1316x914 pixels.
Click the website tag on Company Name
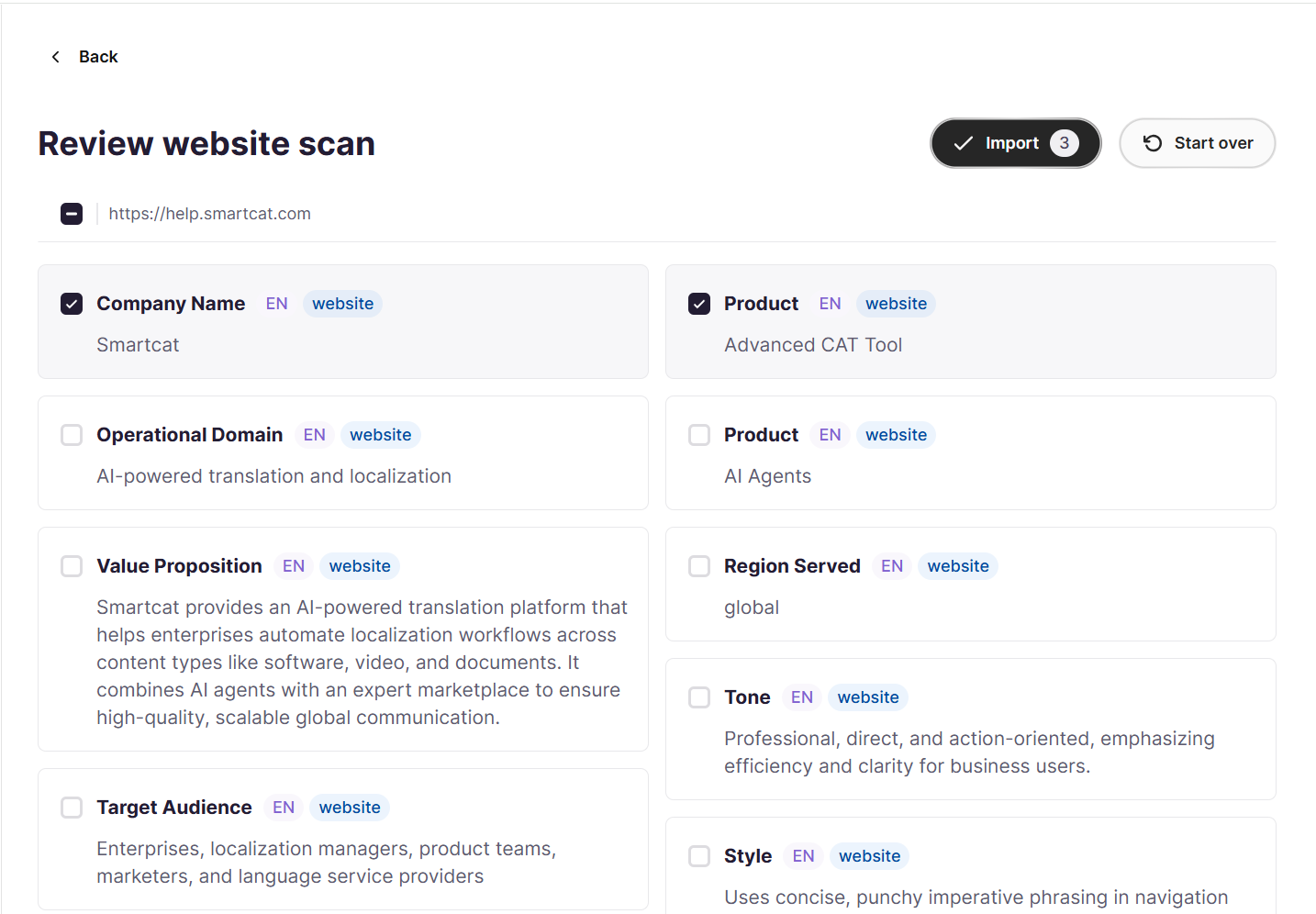point(342,304)
